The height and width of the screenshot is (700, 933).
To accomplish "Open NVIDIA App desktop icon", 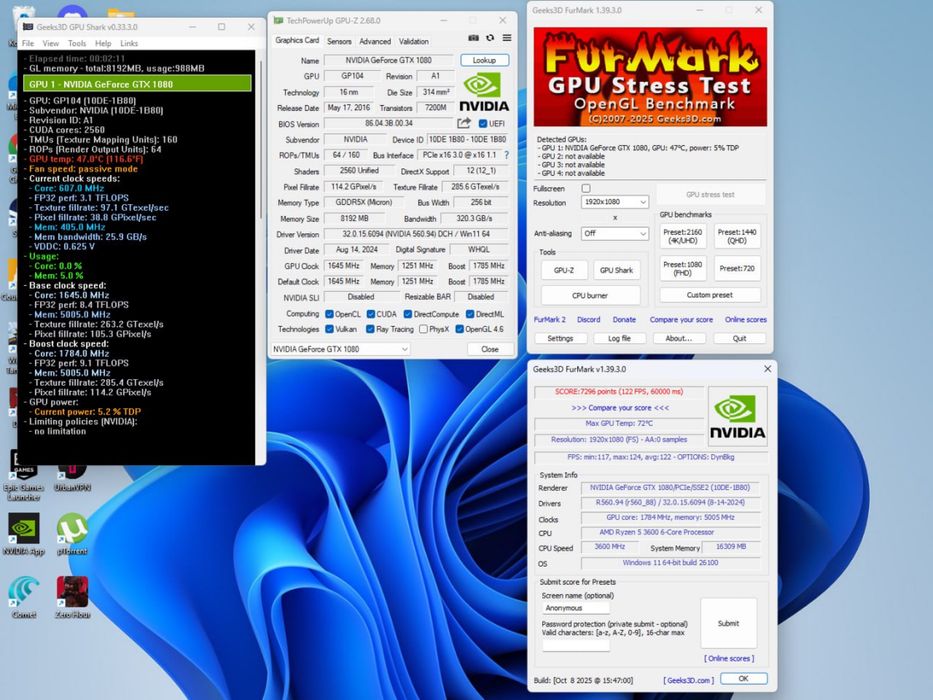I will click(x=24, y=534).
